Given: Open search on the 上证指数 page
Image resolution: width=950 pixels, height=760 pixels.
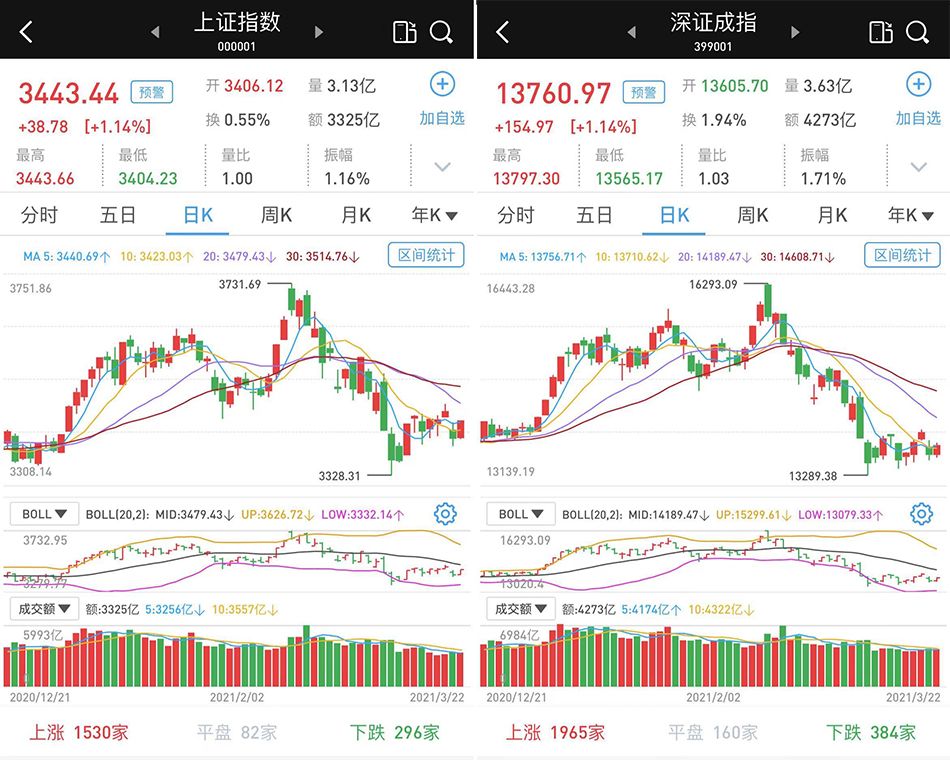Looking at the screenshot, I should click(441, 31).
